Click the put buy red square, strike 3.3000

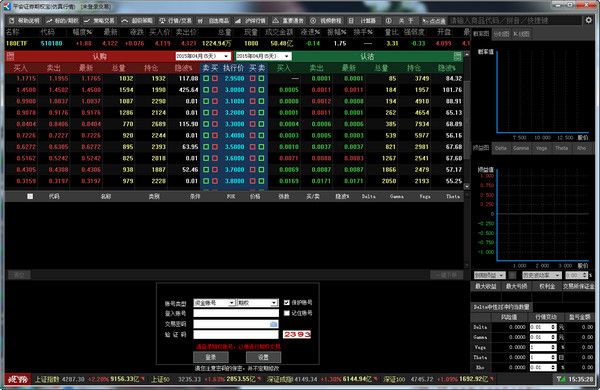(253, 124)
